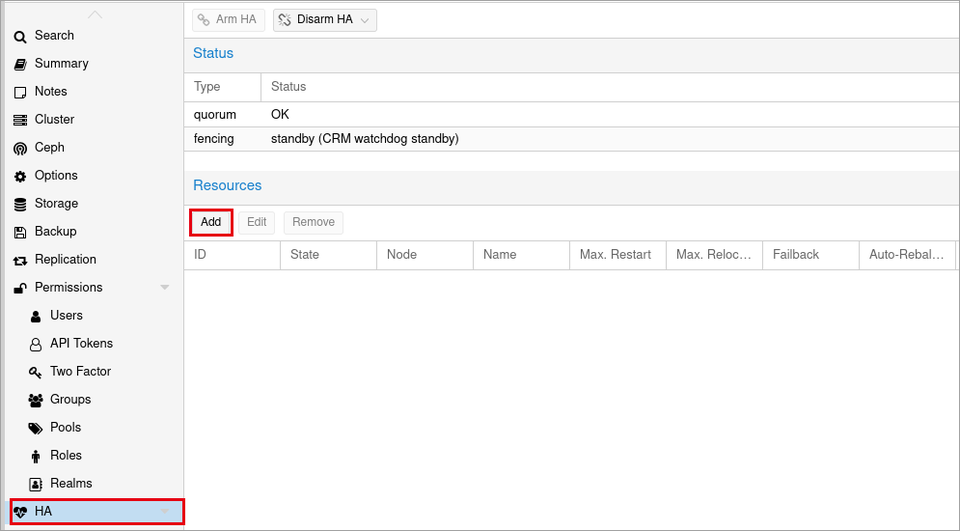The image size is (960, 531).
Task: Sort resources by ID column
Action: coord(232,255)
